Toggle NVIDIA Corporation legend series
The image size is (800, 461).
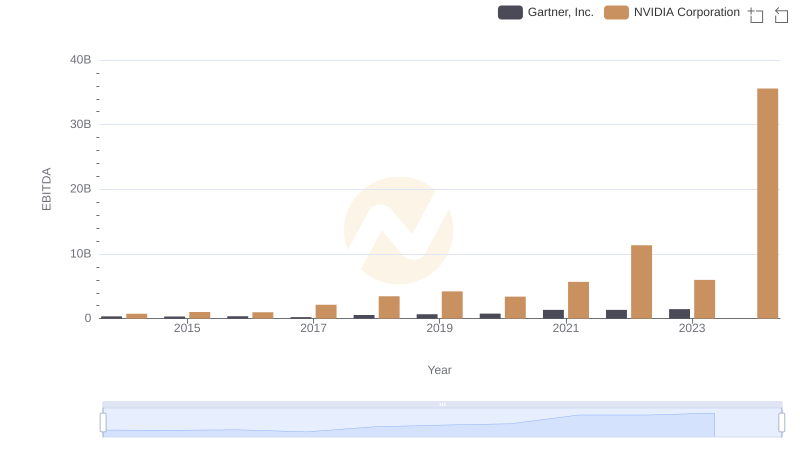[672, 12]
